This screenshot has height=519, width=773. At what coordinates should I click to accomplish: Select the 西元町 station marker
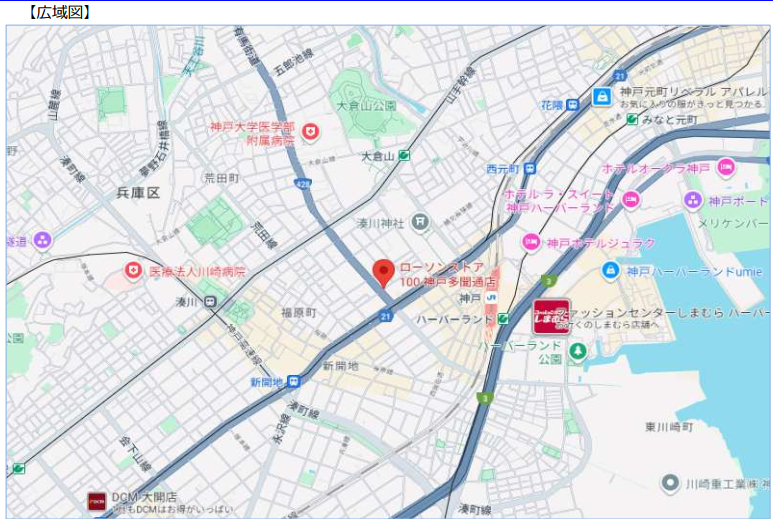(529, 169)
